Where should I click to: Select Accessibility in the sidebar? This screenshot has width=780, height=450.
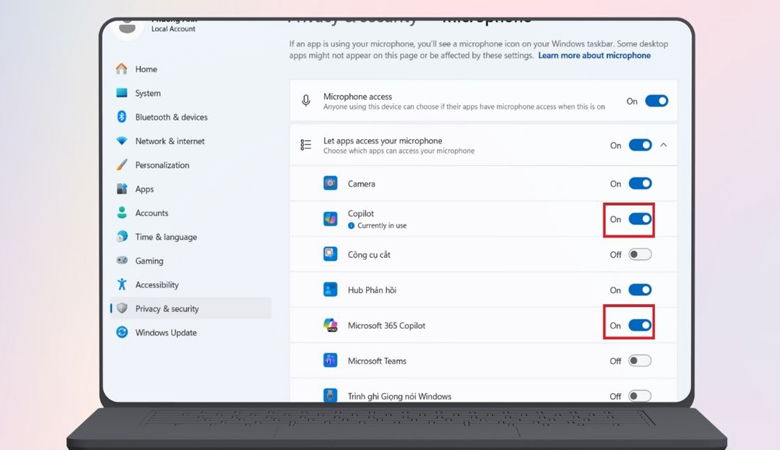point(157,285)
